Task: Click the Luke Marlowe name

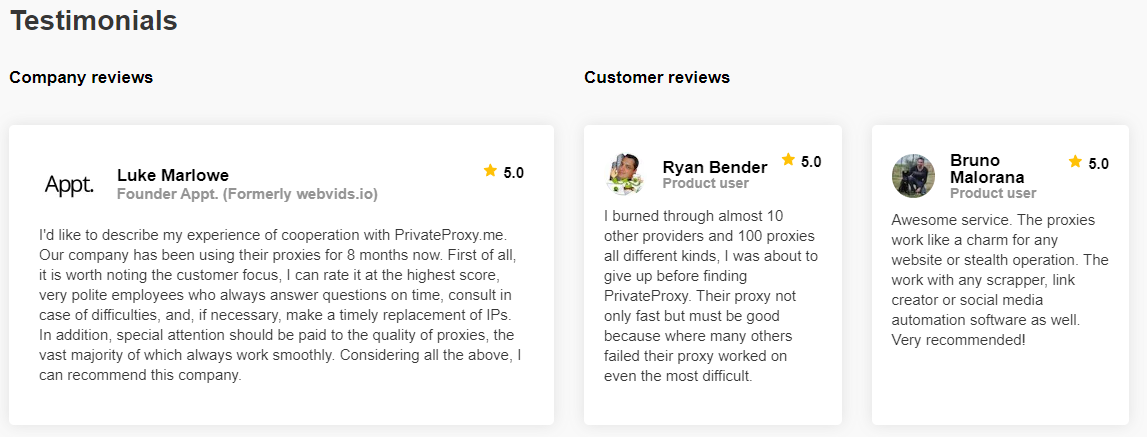Action: [173, 175]
